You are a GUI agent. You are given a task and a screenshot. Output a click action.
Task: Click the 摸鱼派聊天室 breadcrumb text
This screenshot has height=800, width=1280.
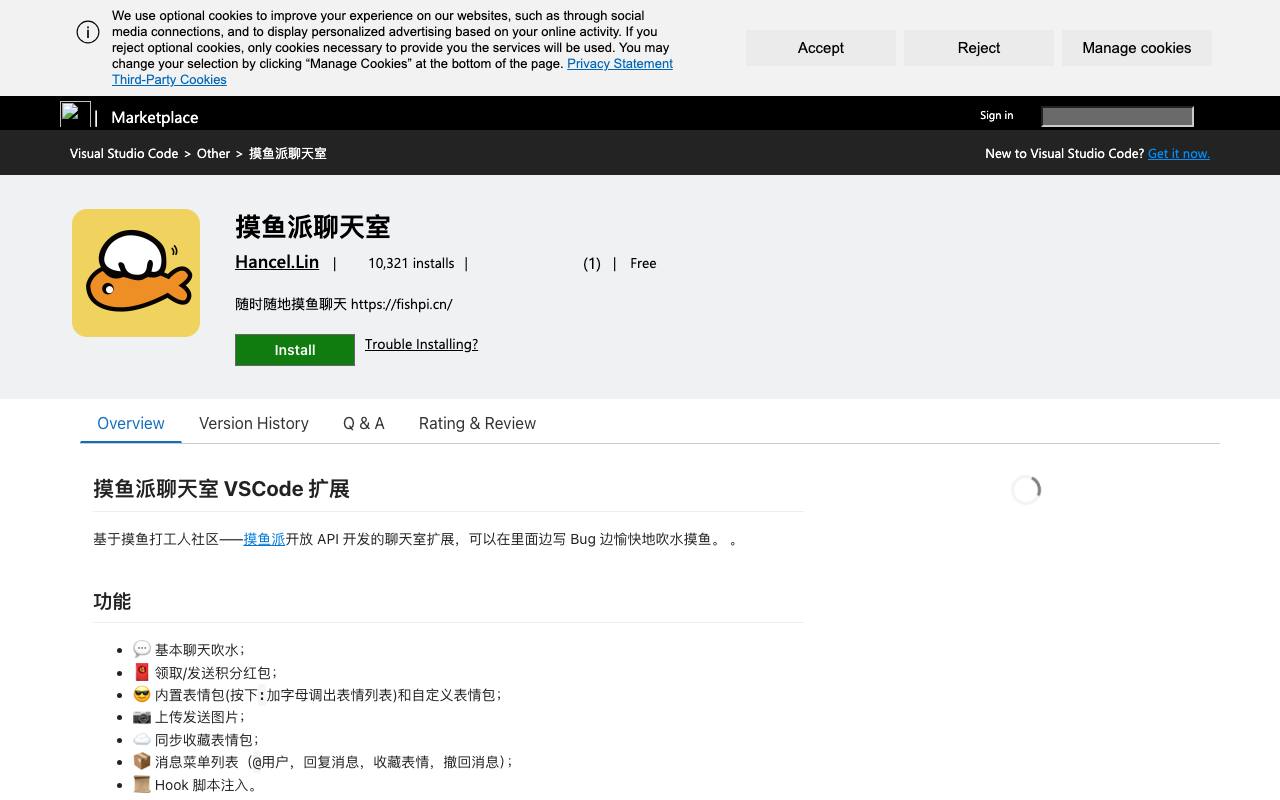tap(288, 153)
